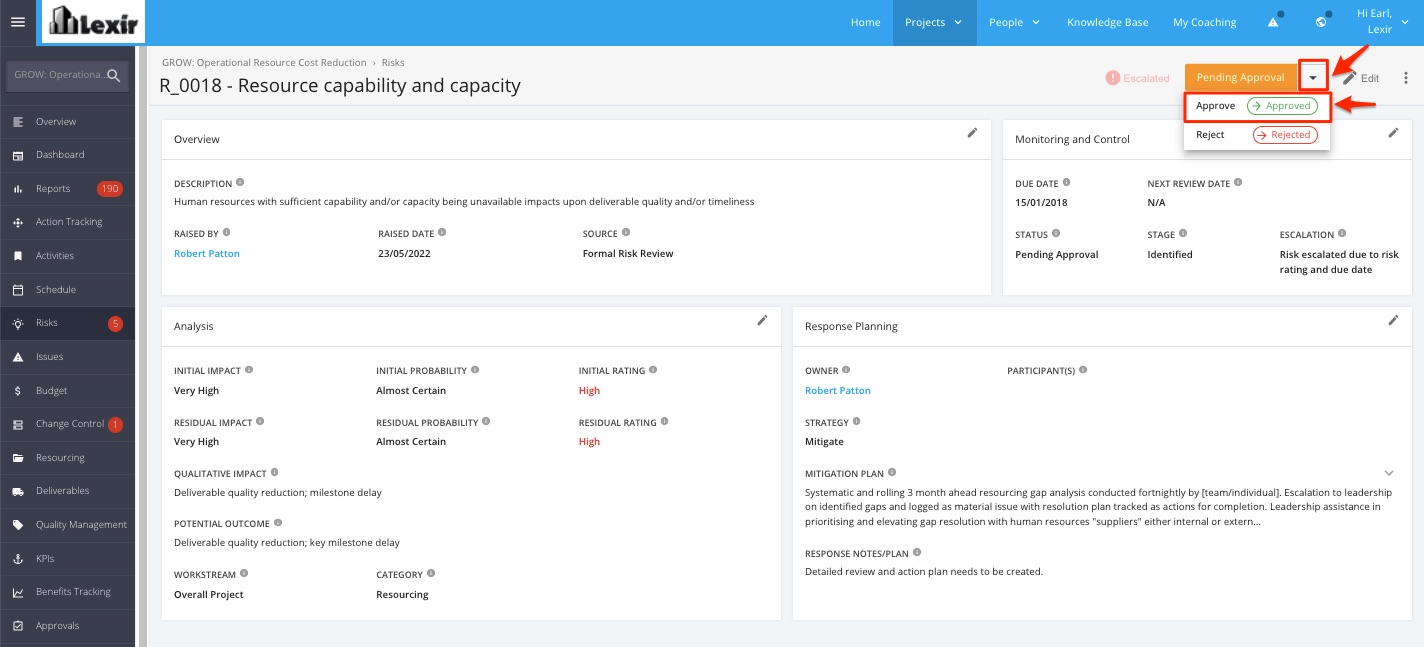
Task: Click info icon beside Qualitative Impact
Action: pyautogui.click(x=274, y=472)
